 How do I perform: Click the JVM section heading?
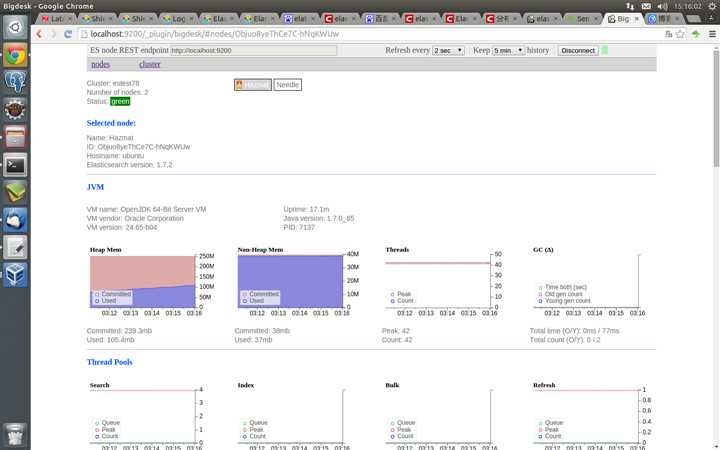point(95,187)
